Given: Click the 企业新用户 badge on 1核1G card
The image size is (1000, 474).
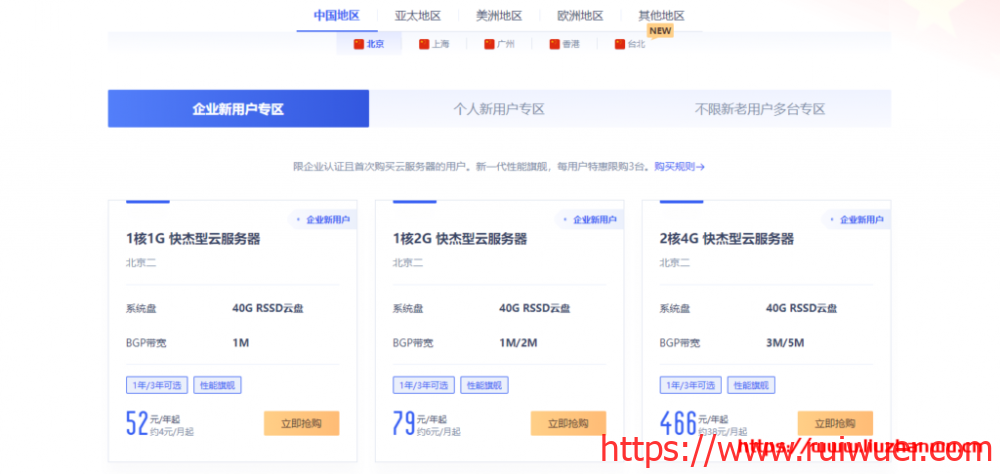Looking at the screenshot, I should click(x=322, y=219).
